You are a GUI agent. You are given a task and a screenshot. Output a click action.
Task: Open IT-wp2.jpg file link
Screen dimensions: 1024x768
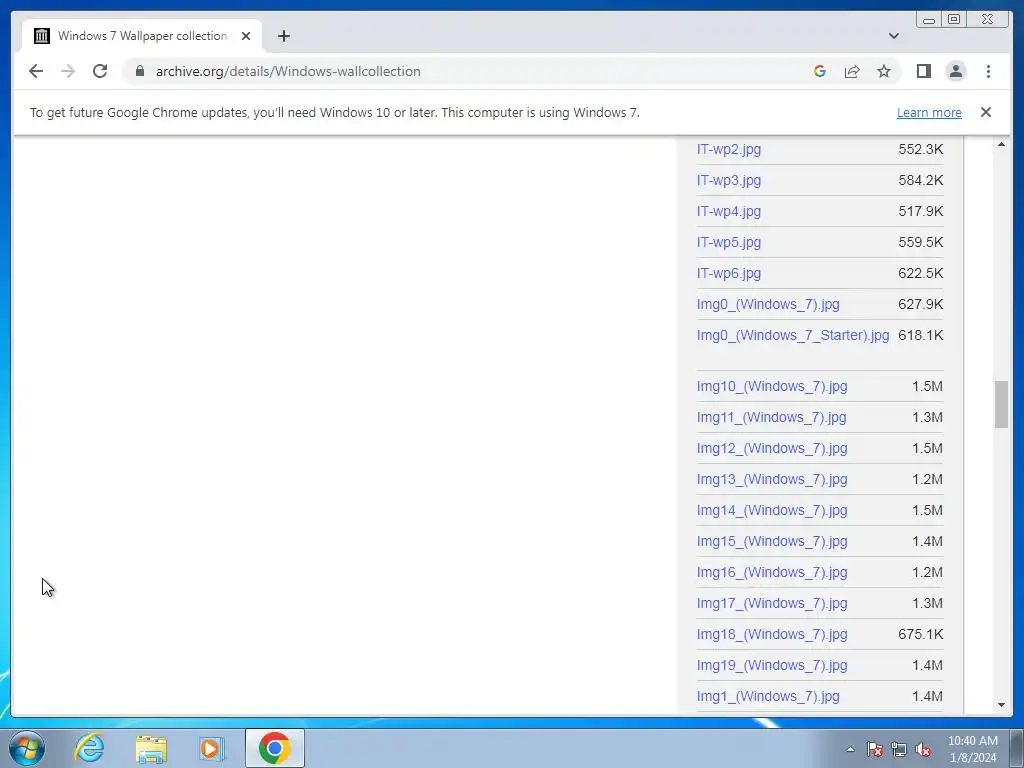729,149
